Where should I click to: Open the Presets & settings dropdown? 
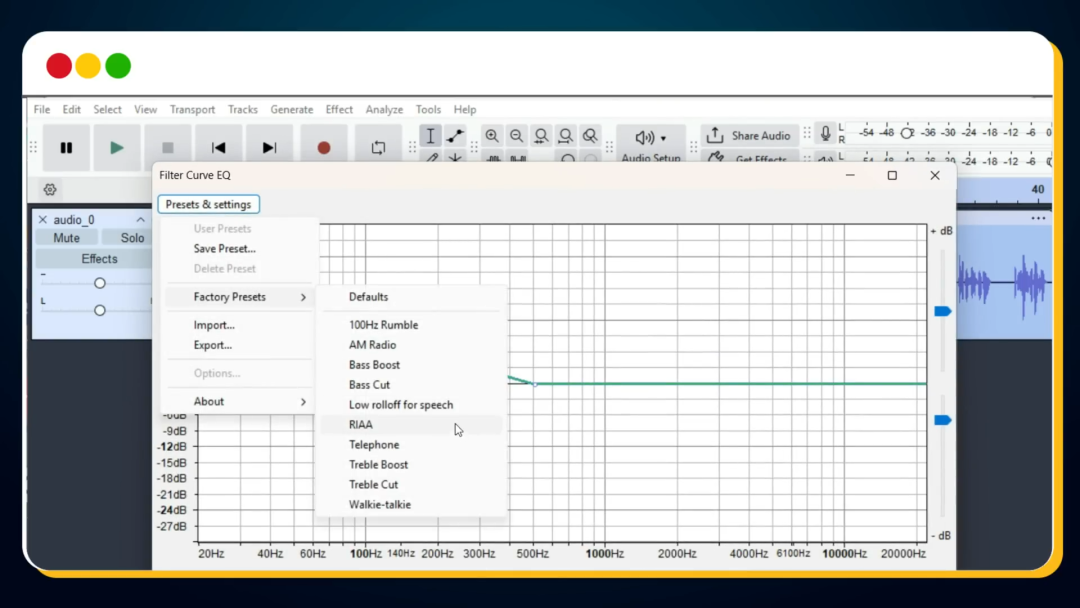click(x=208, y=204)
